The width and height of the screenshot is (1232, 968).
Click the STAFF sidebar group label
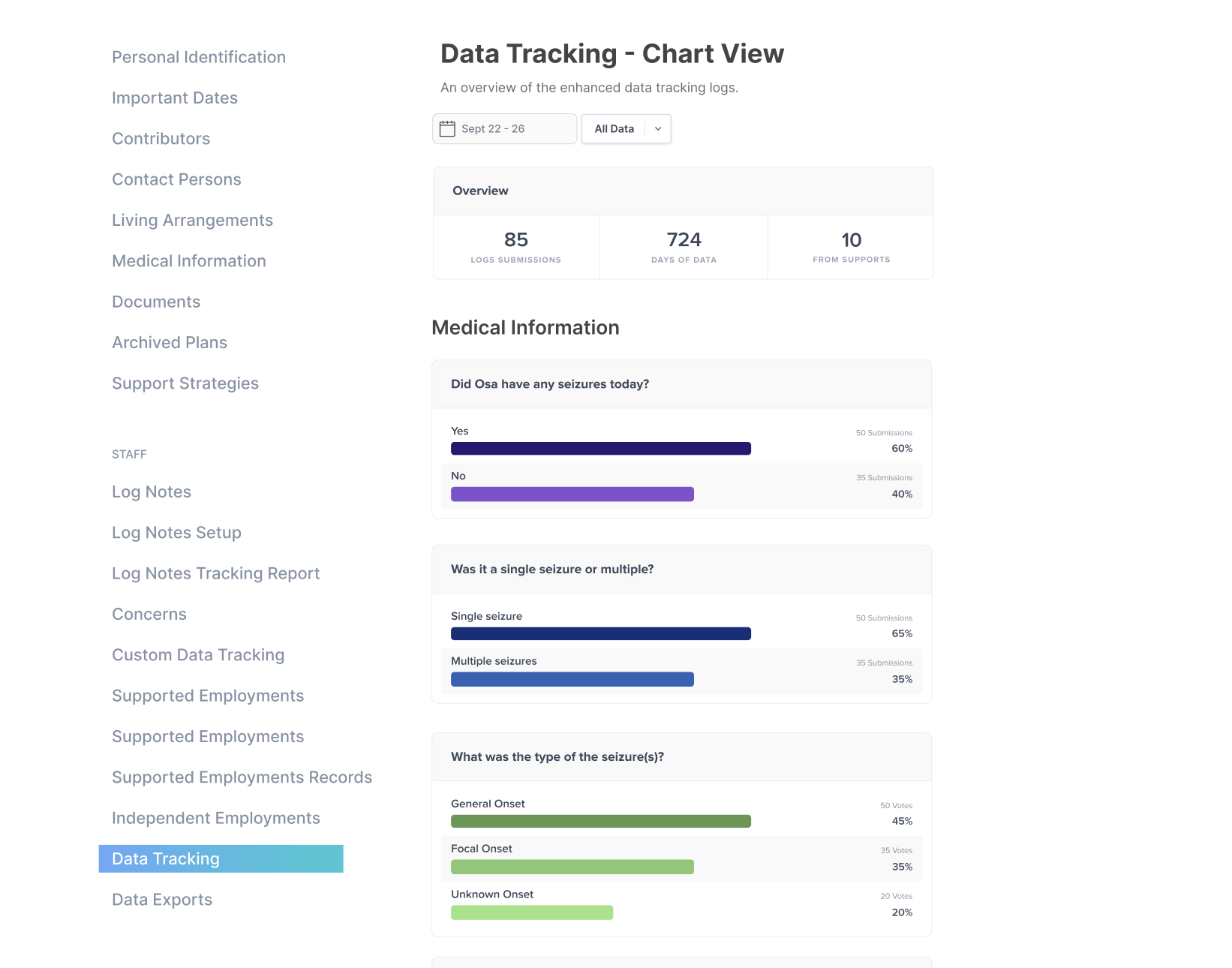(129, 454)
